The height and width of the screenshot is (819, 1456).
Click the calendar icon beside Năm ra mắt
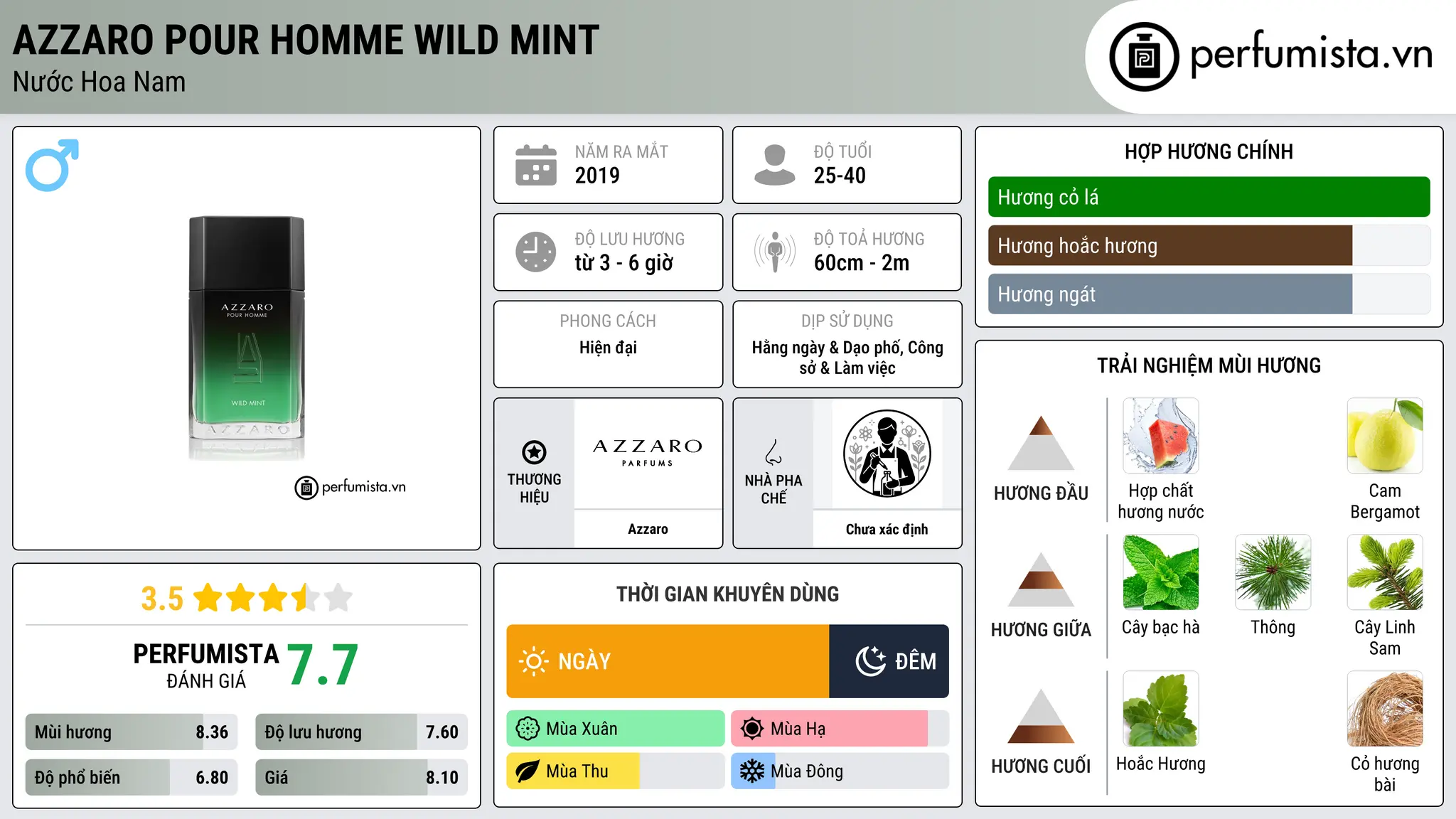coord(536,165)
